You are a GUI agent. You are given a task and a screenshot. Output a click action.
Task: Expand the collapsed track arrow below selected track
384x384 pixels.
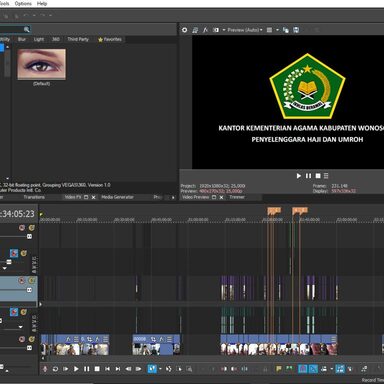[x=40, y=304]
